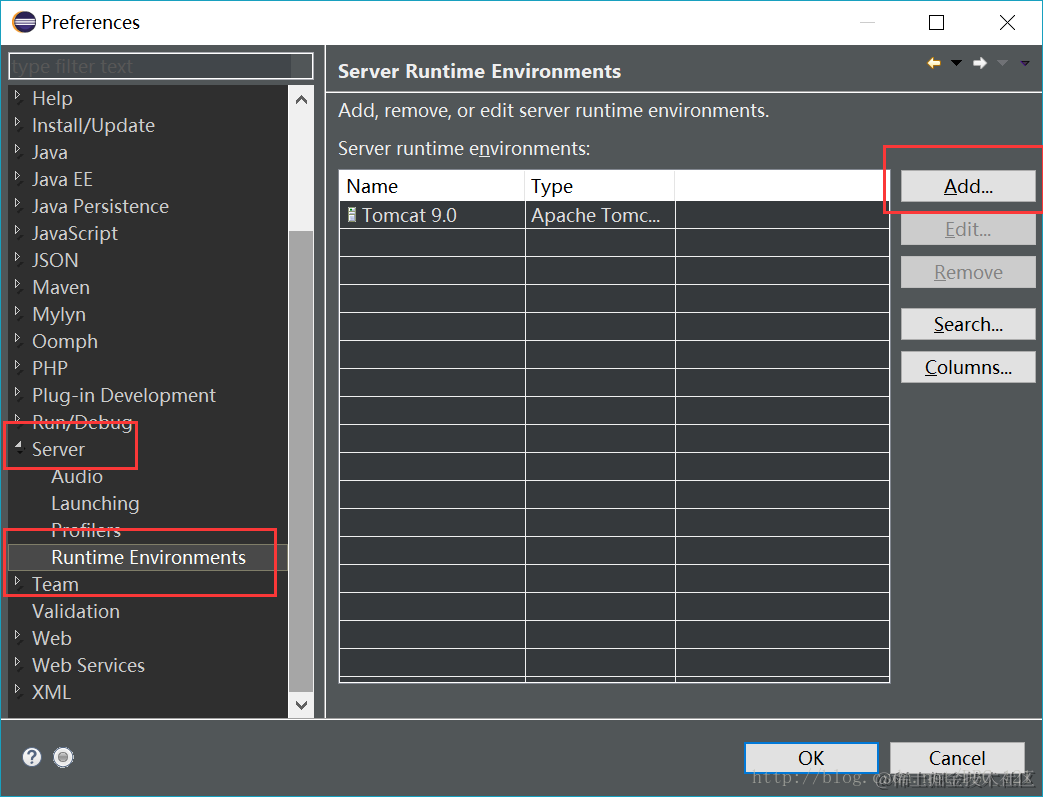Screen dimensions: 1043x797
Task: Click the Columns... button
Action: (x=968, y=367)
